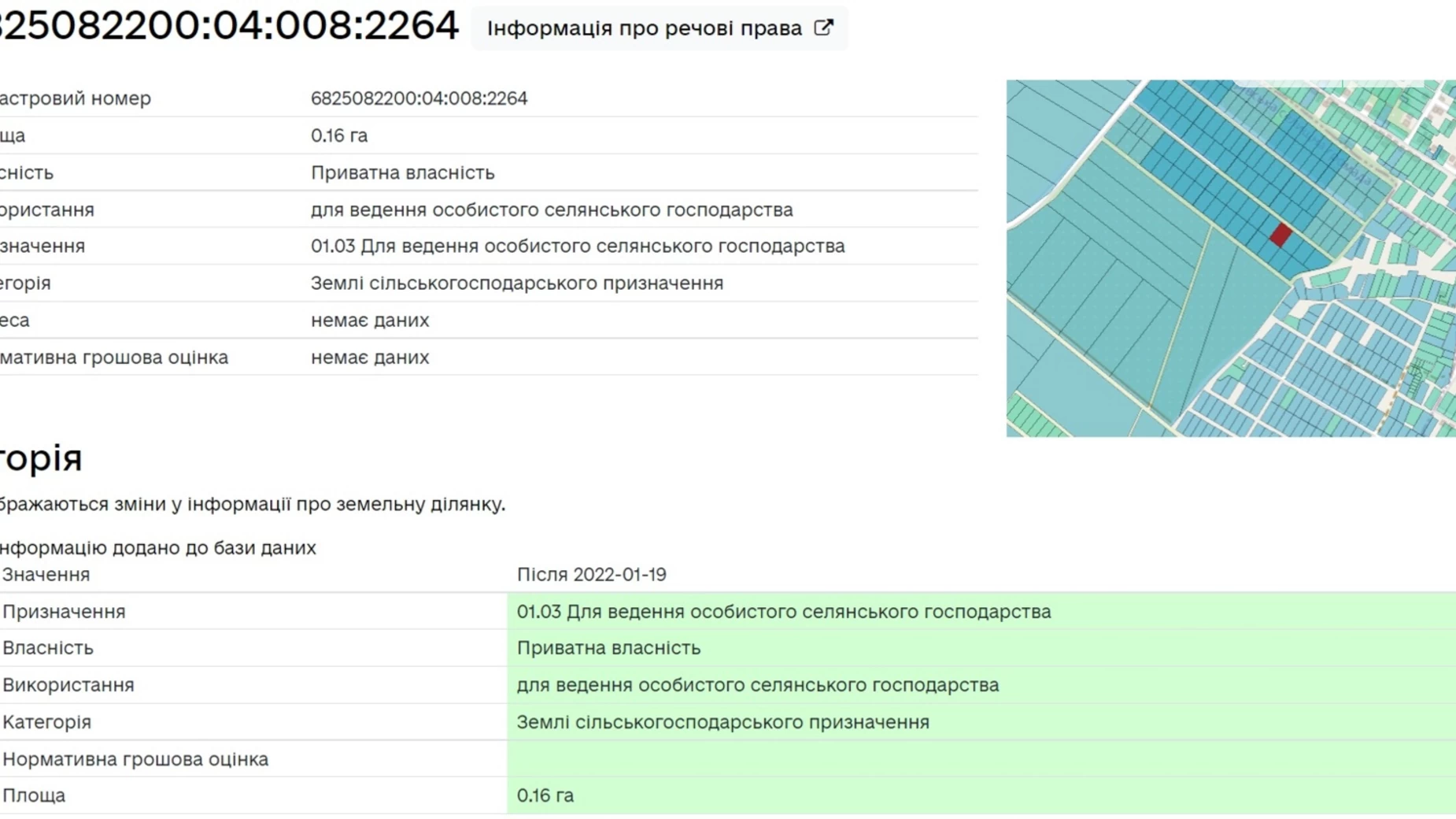Click the cadastral map thumbnail

(x=1231, y=258)
